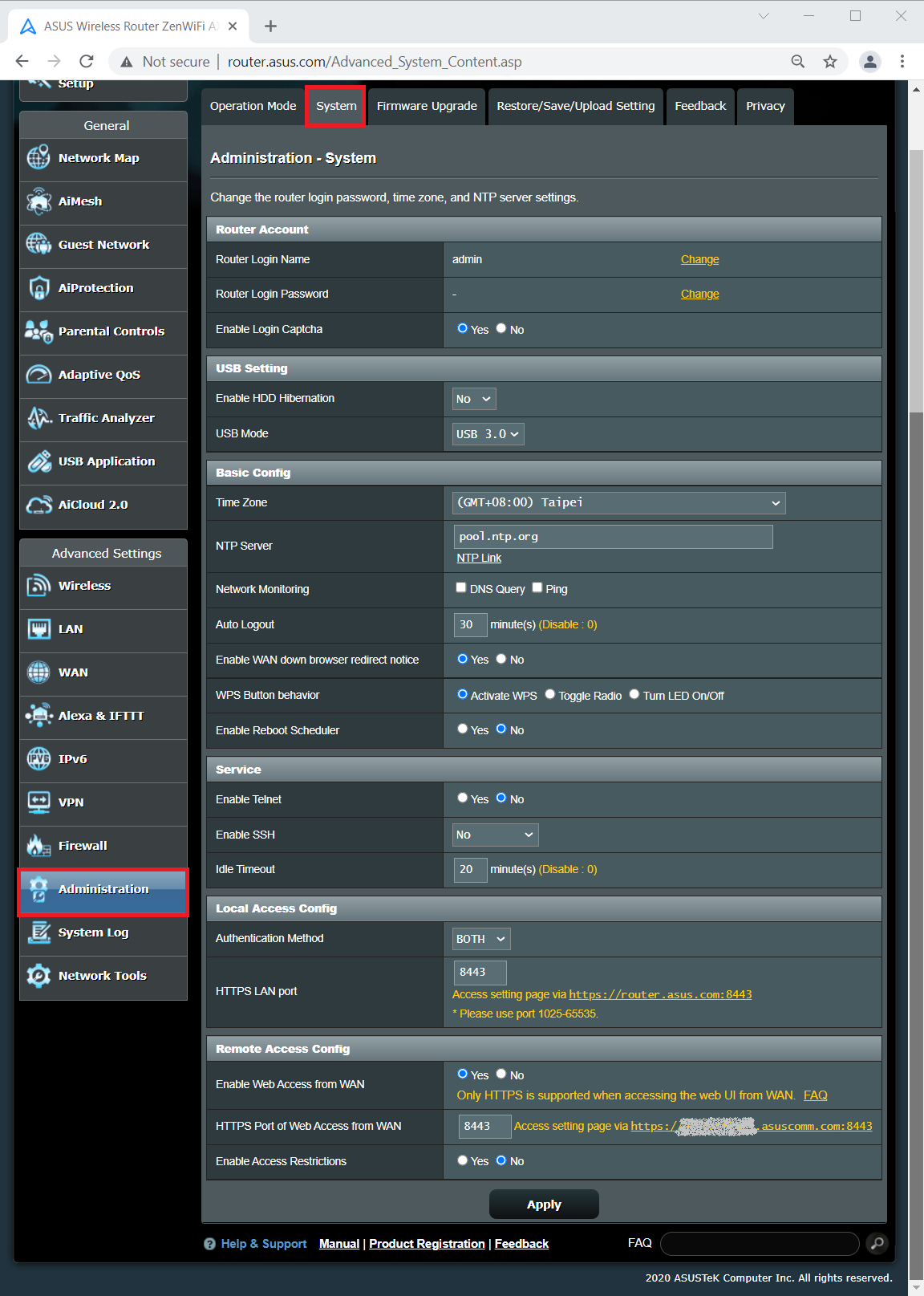
Task: Open the router.asus.com:8443 access link
Action: pos(660,994)
